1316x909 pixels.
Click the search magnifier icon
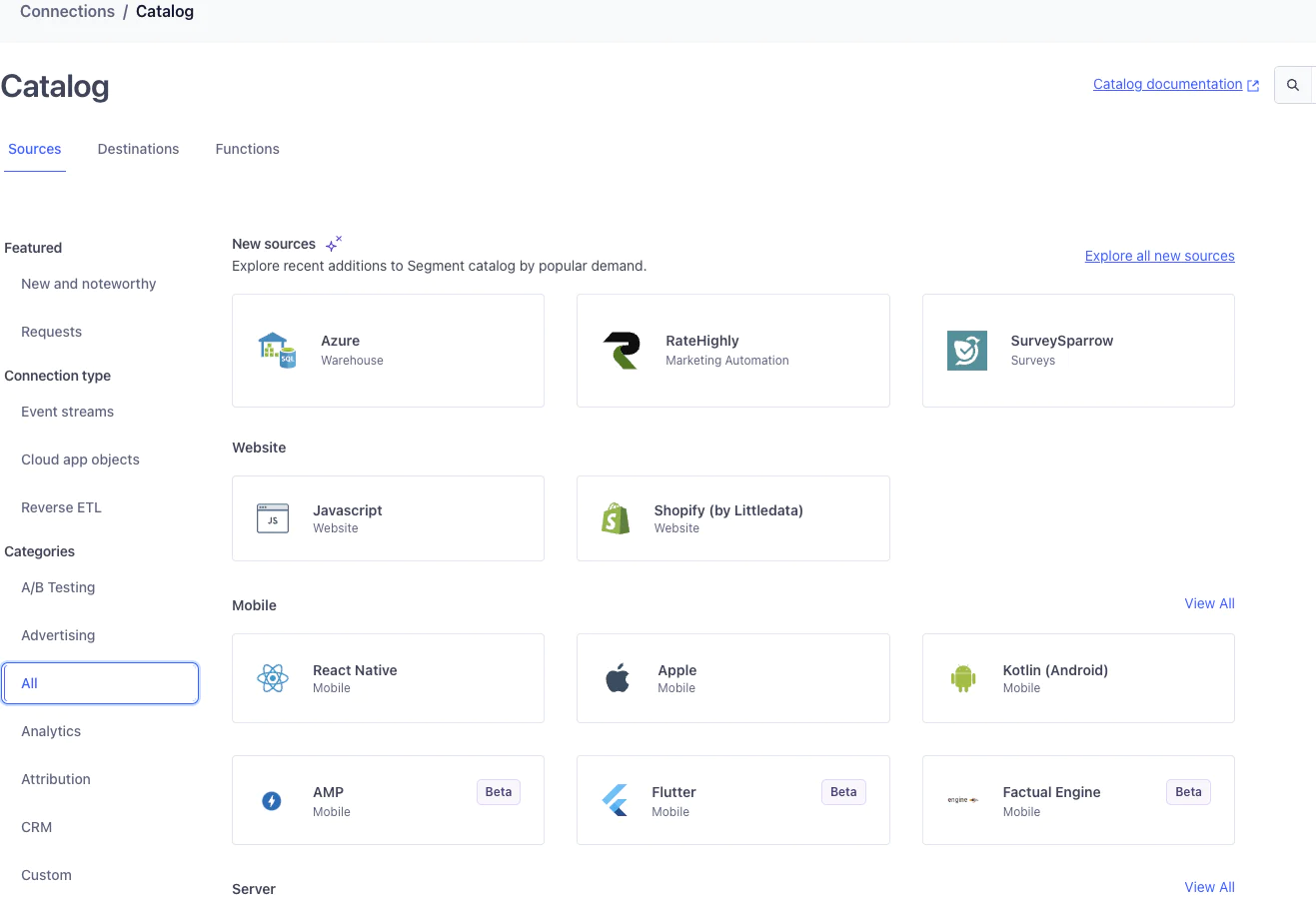click(1292, 85)
